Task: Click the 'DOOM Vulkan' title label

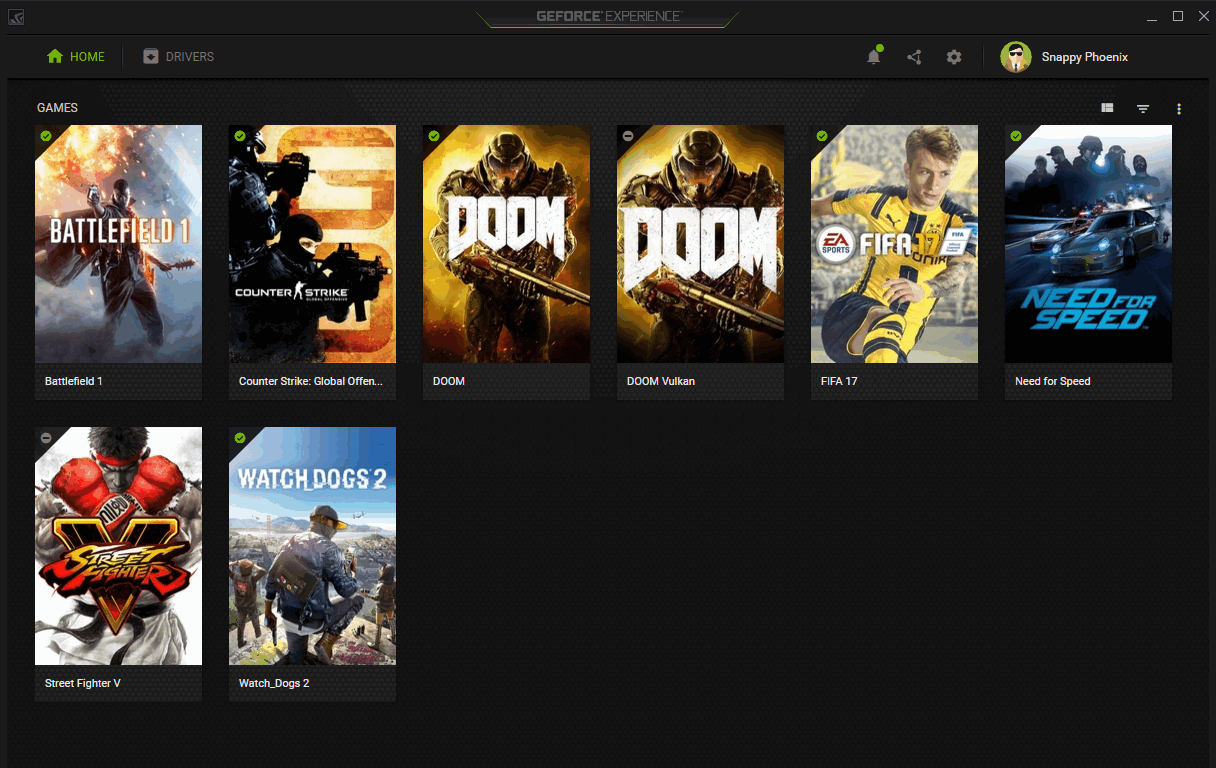Action: (661, 381)
